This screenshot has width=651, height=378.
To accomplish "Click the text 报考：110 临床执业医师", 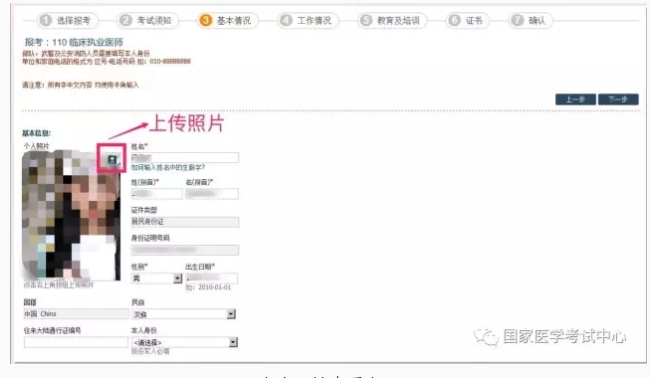I will click(73, 42).
